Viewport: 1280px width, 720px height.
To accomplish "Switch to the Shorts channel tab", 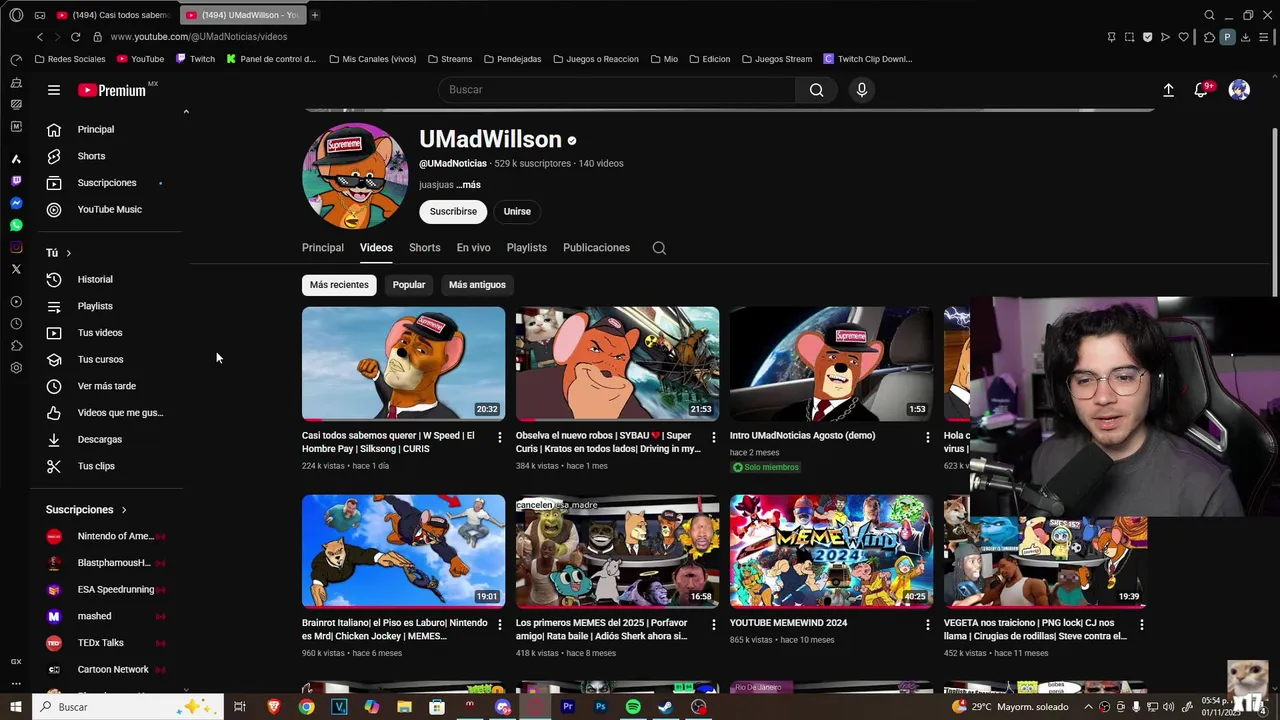I will tap(424, 248).
